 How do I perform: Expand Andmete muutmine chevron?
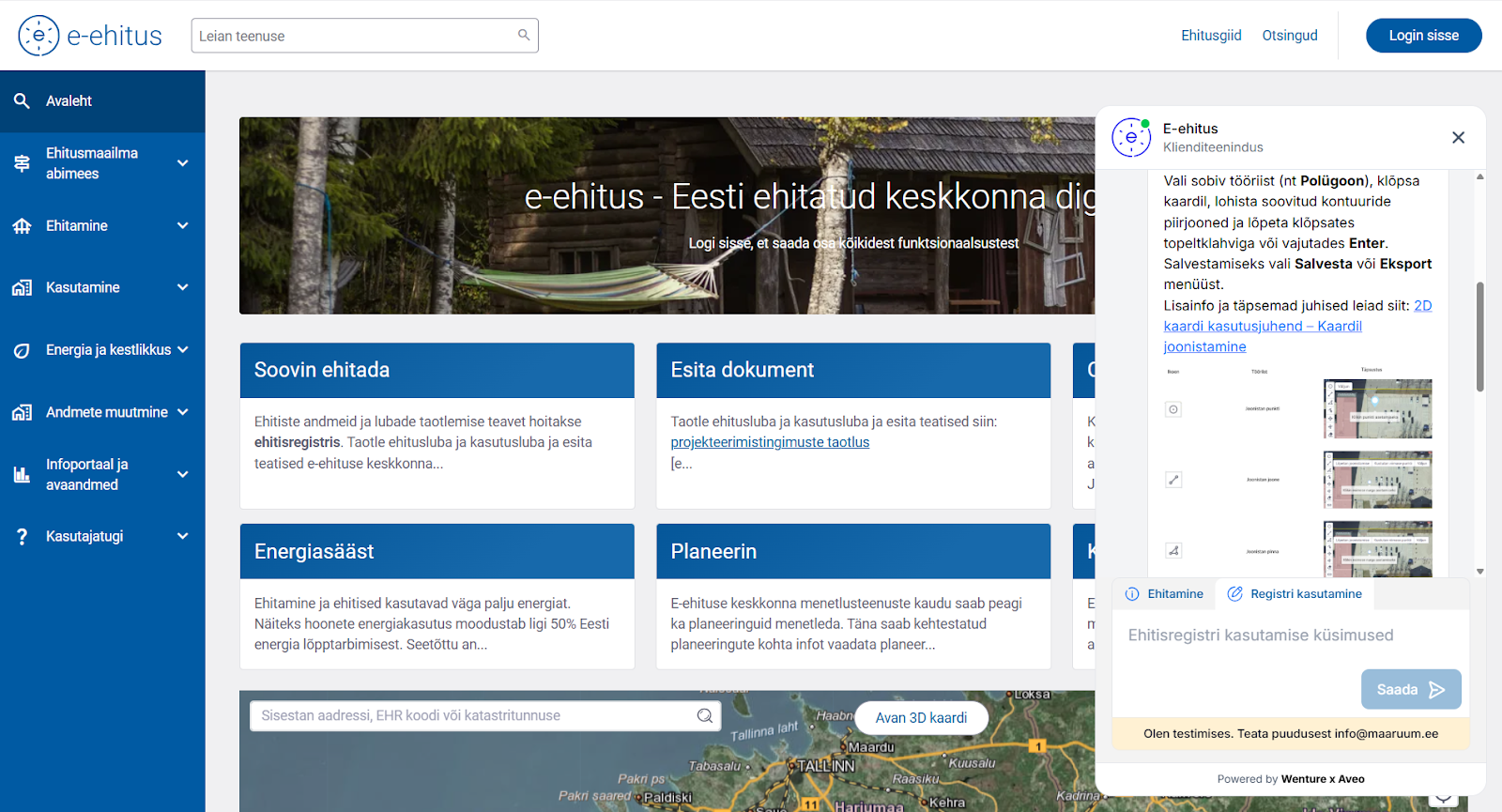point(183,411)
